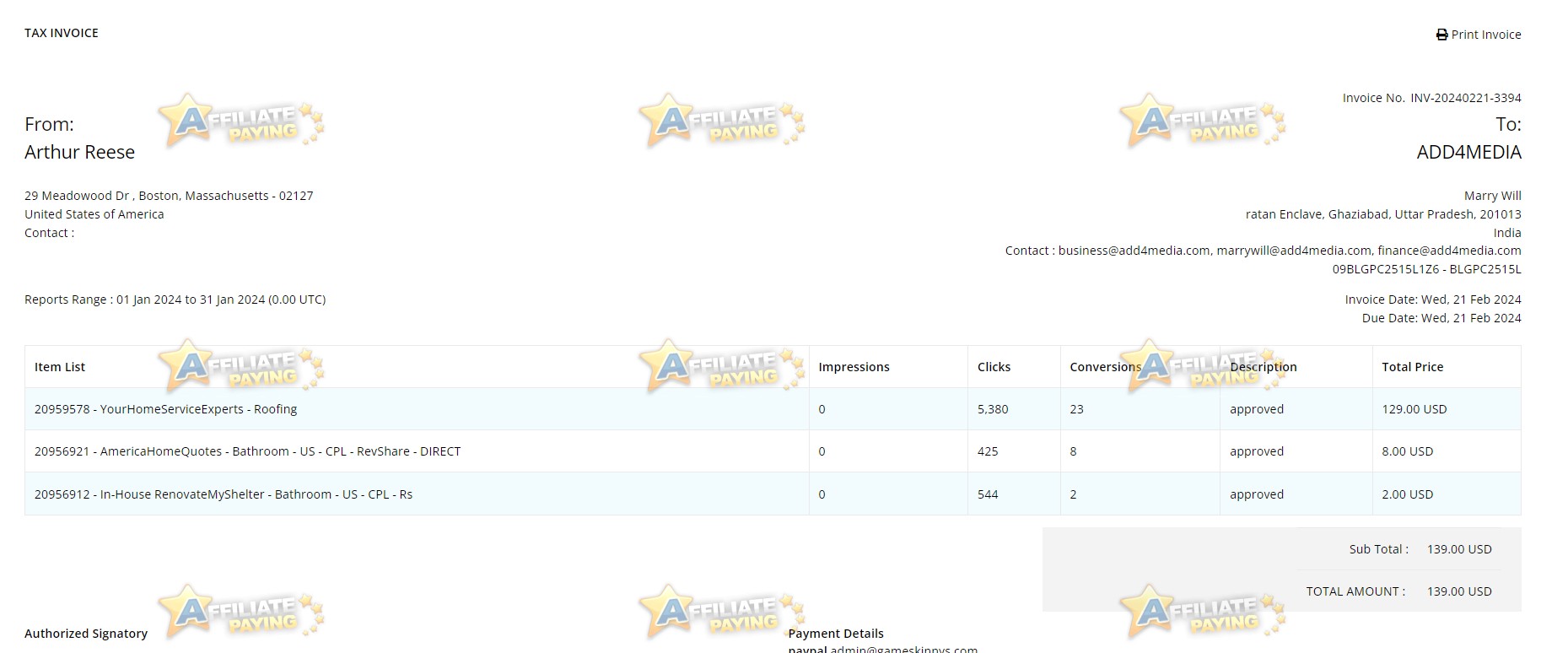The height and width of the screenshot is (653, 1568).
Task: Click the recipient country India
Action: tap(1507, 233)
